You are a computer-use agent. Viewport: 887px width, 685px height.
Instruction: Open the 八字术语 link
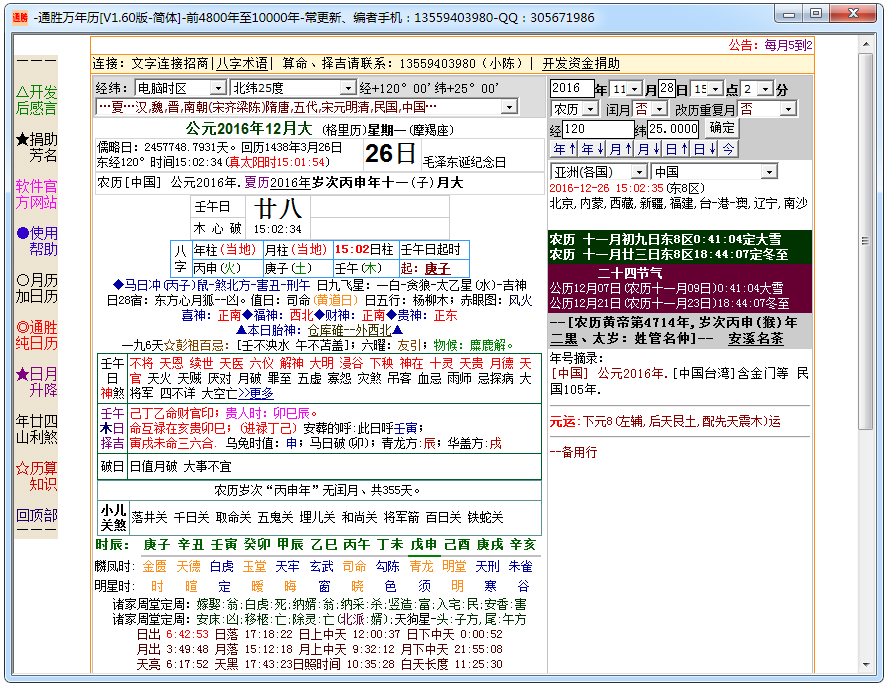click(242, 63)
